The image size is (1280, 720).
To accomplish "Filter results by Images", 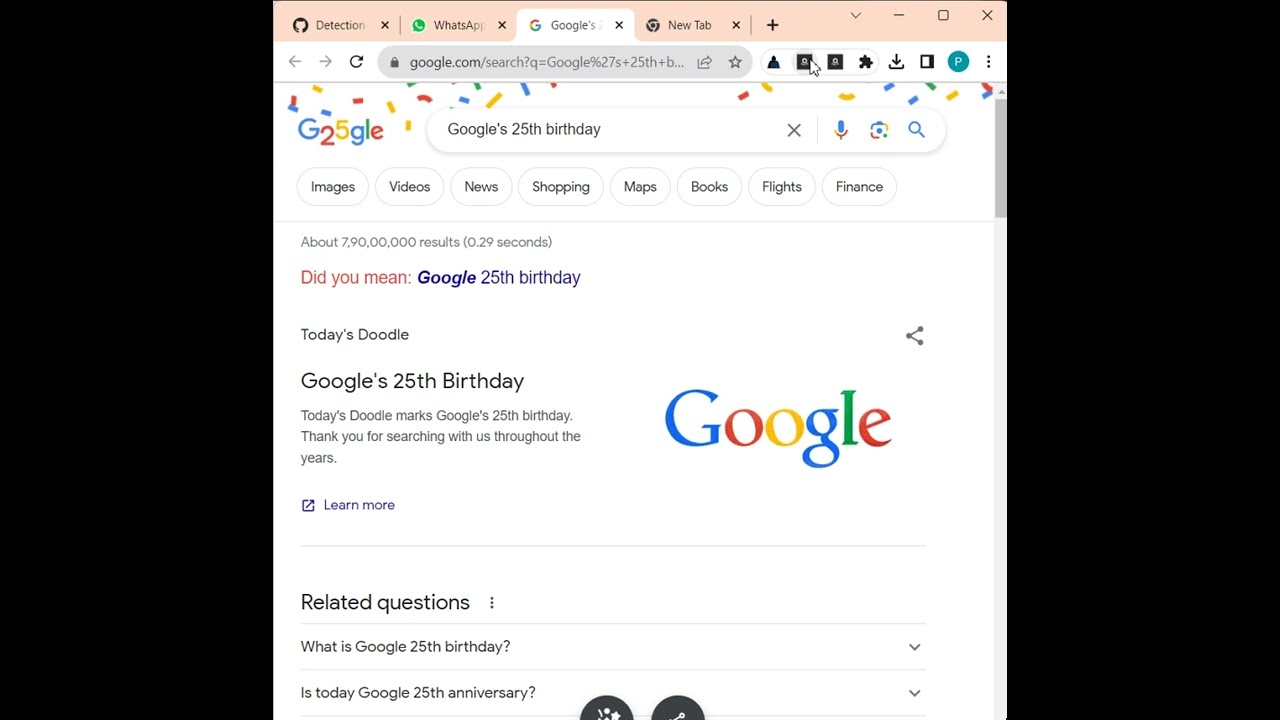I will [x=333, y=187].
